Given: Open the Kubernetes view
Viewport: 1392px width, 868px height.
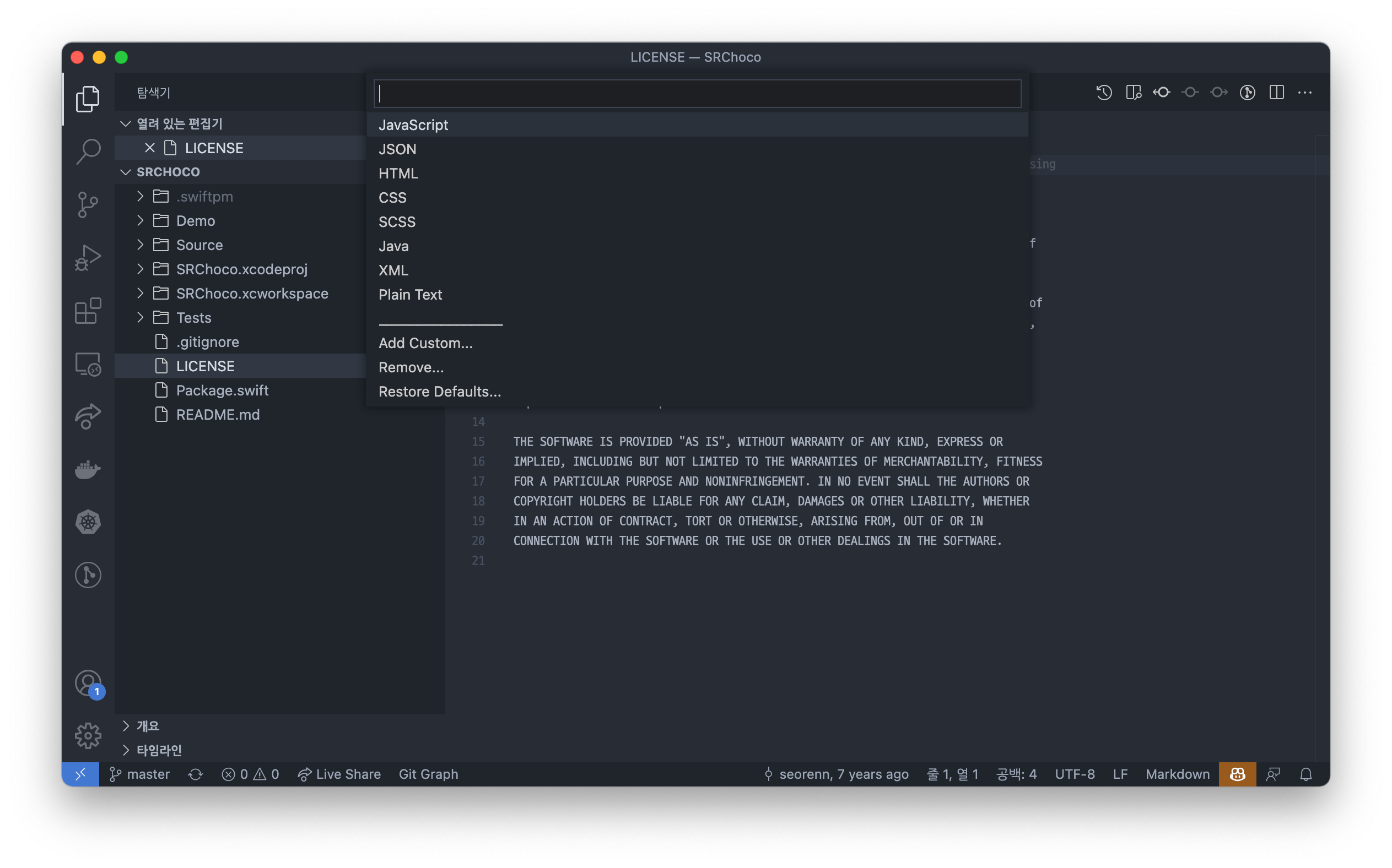Looking at the screenshot, I should pos(88,522).
